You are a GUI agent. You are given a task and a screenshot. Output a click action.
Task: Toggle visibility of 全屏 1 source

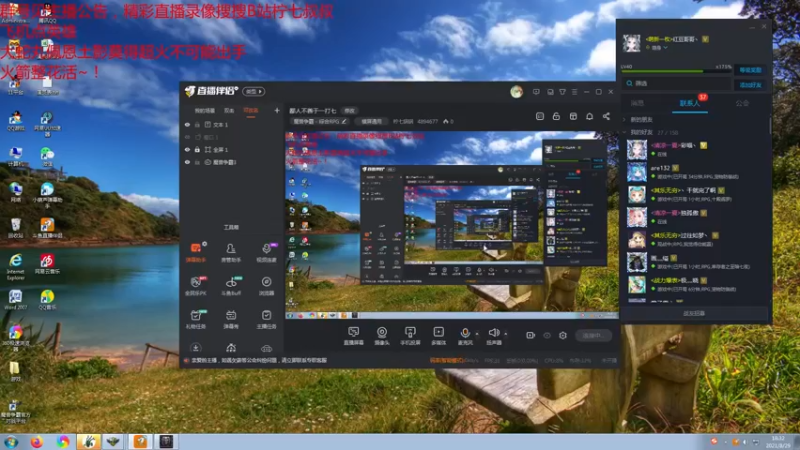coord(187,149)
